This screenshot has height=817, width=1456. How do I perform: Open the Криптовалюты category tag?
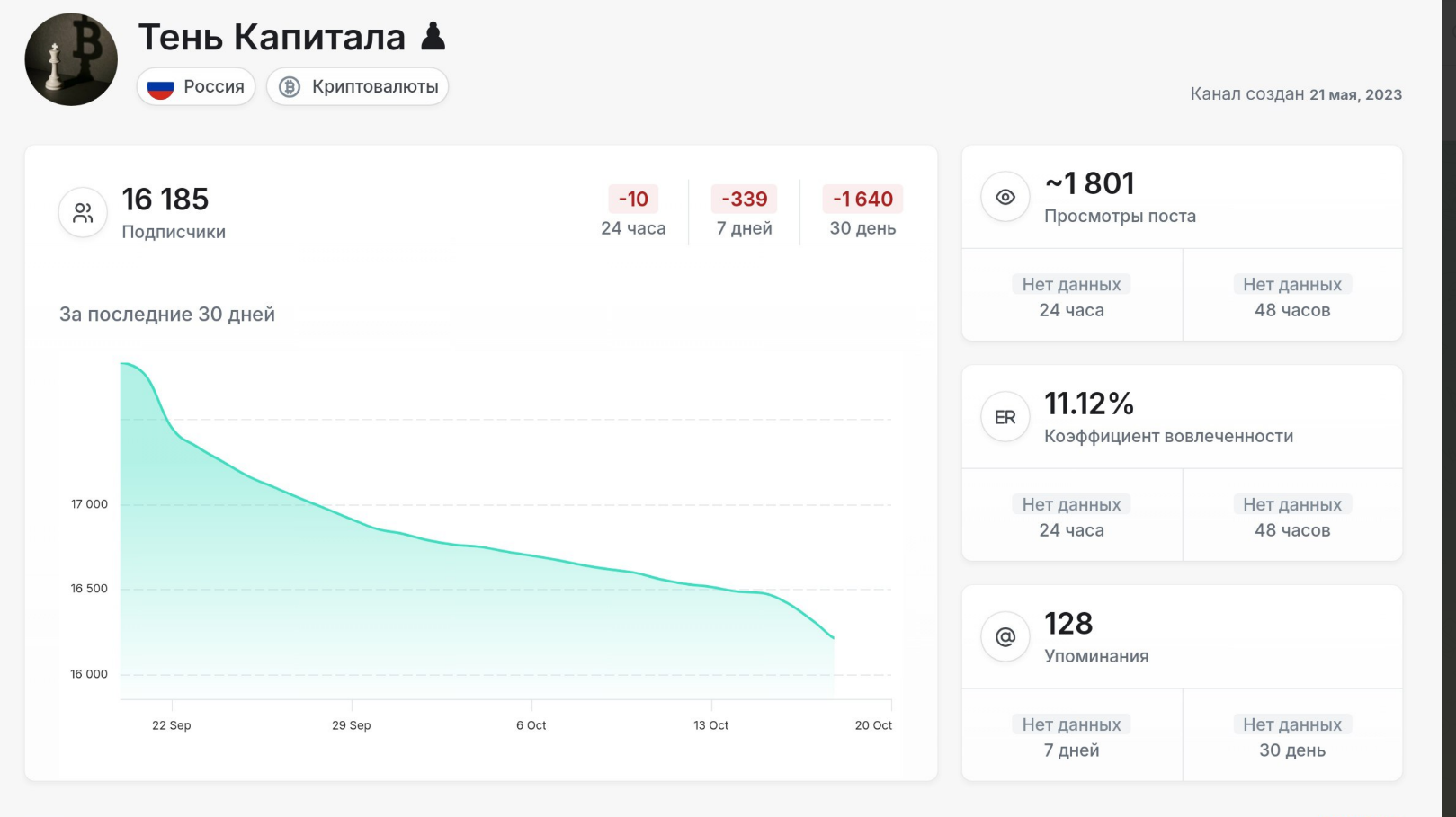358,87
